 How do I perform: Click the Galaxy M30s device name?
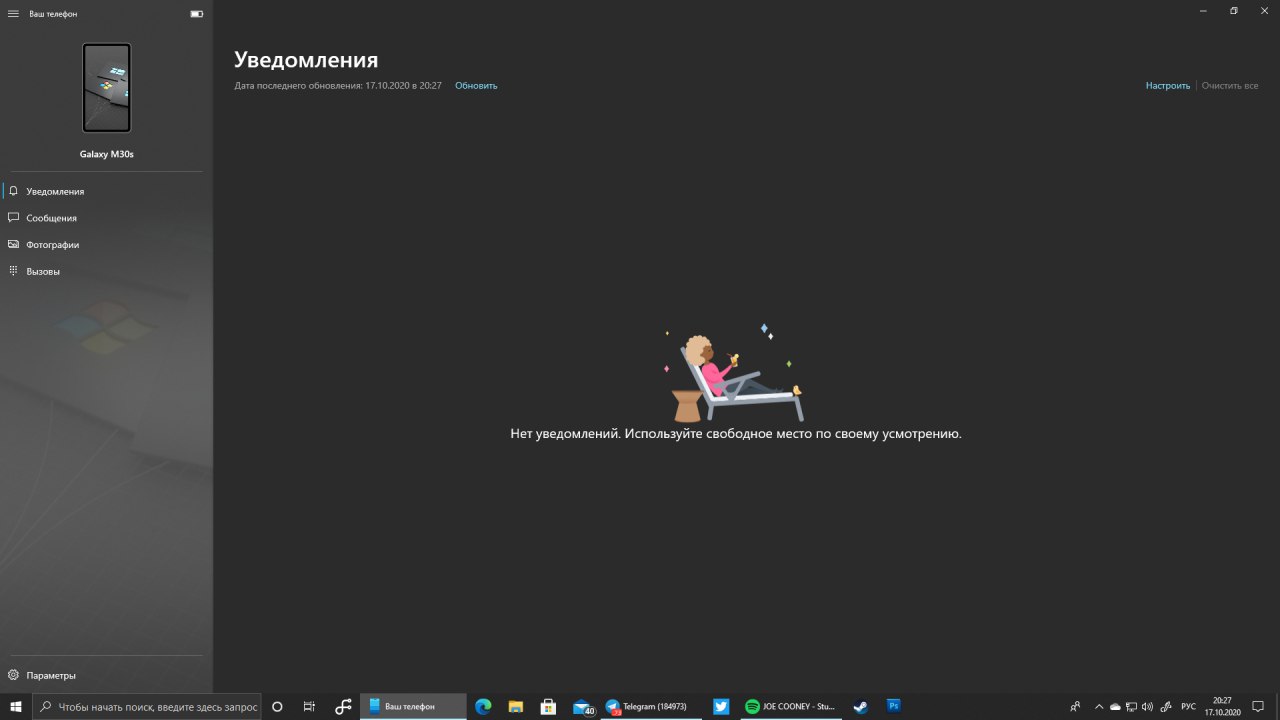tap(107, 155)
